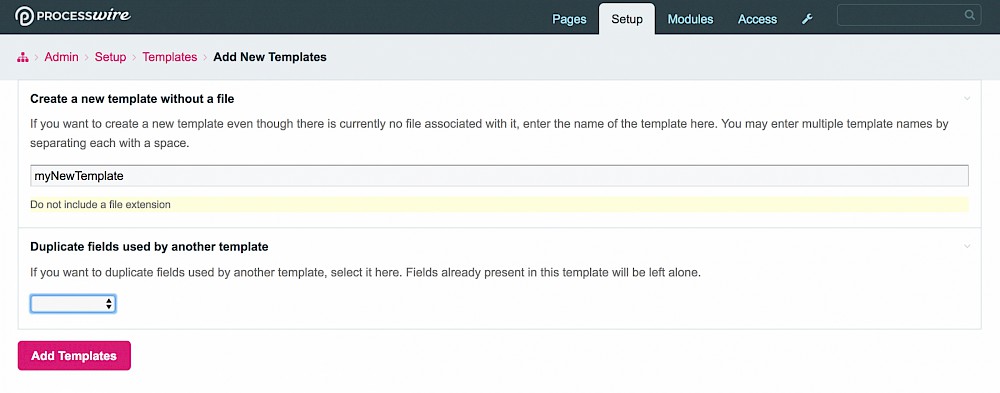1000x393 pixels.
Task: Open the wrench tools menu icon
Action: [807, 19]
